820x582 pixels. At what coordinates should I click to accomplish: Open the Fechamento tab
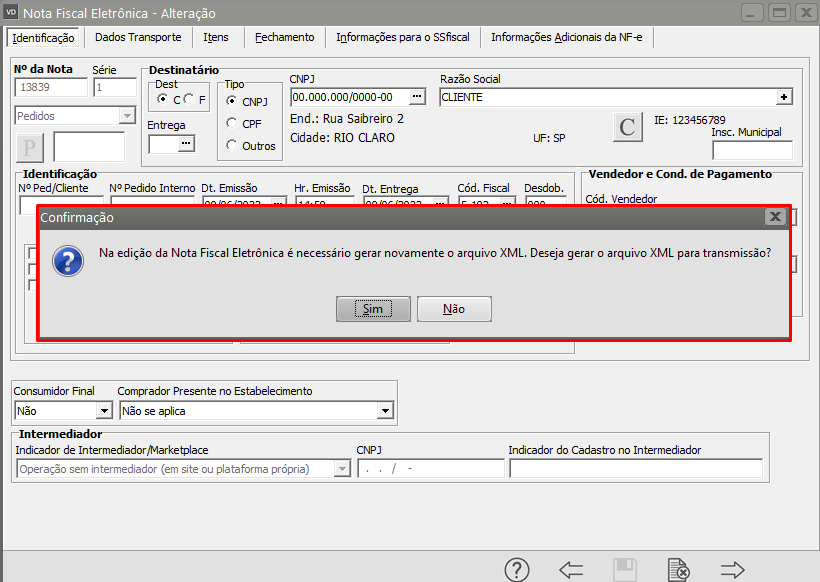click(284, 37)
